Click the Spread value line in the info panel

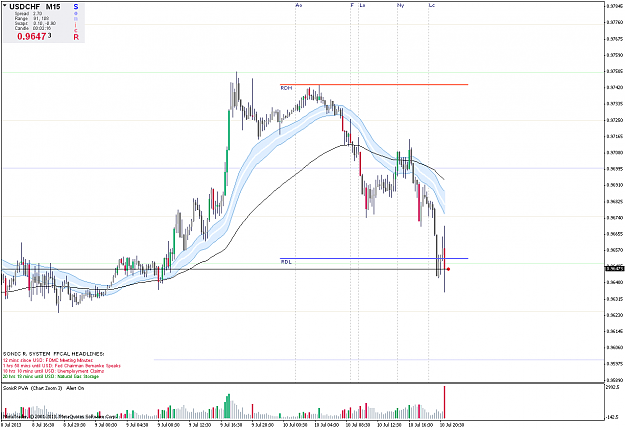click(x=28, y=14)
